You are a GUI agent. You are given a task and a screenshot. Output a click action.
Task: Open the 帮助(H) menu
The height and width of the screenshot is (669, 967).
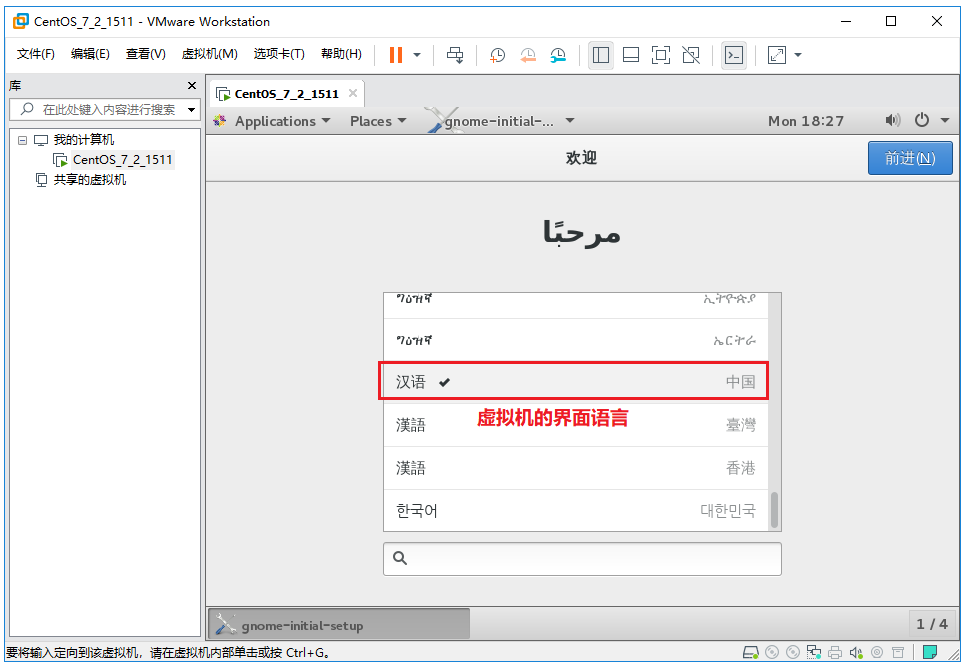click(341, 54)
